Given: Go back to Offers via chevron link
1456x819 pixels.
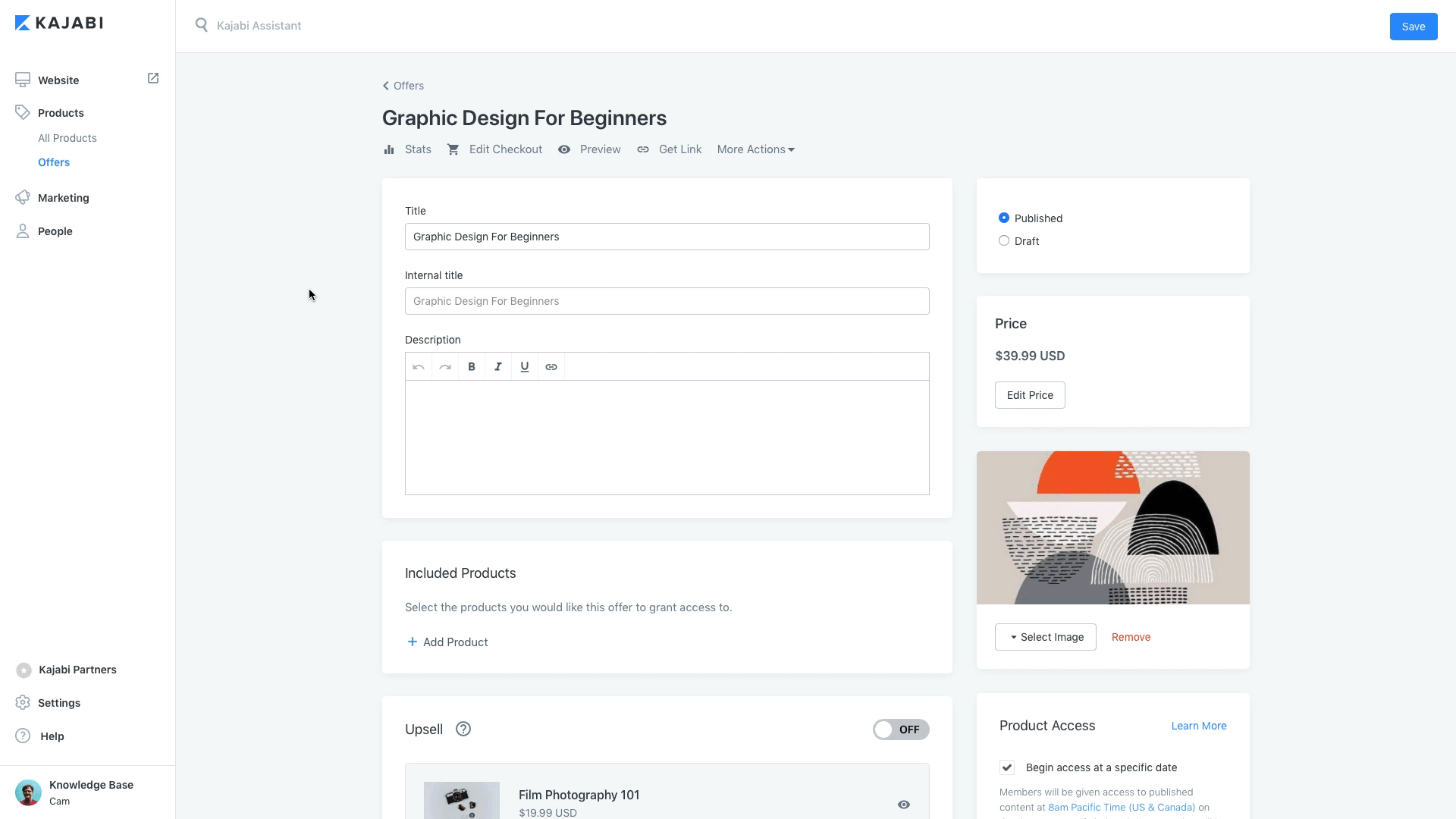Looking at the screenshot, I should pos(403,86).
